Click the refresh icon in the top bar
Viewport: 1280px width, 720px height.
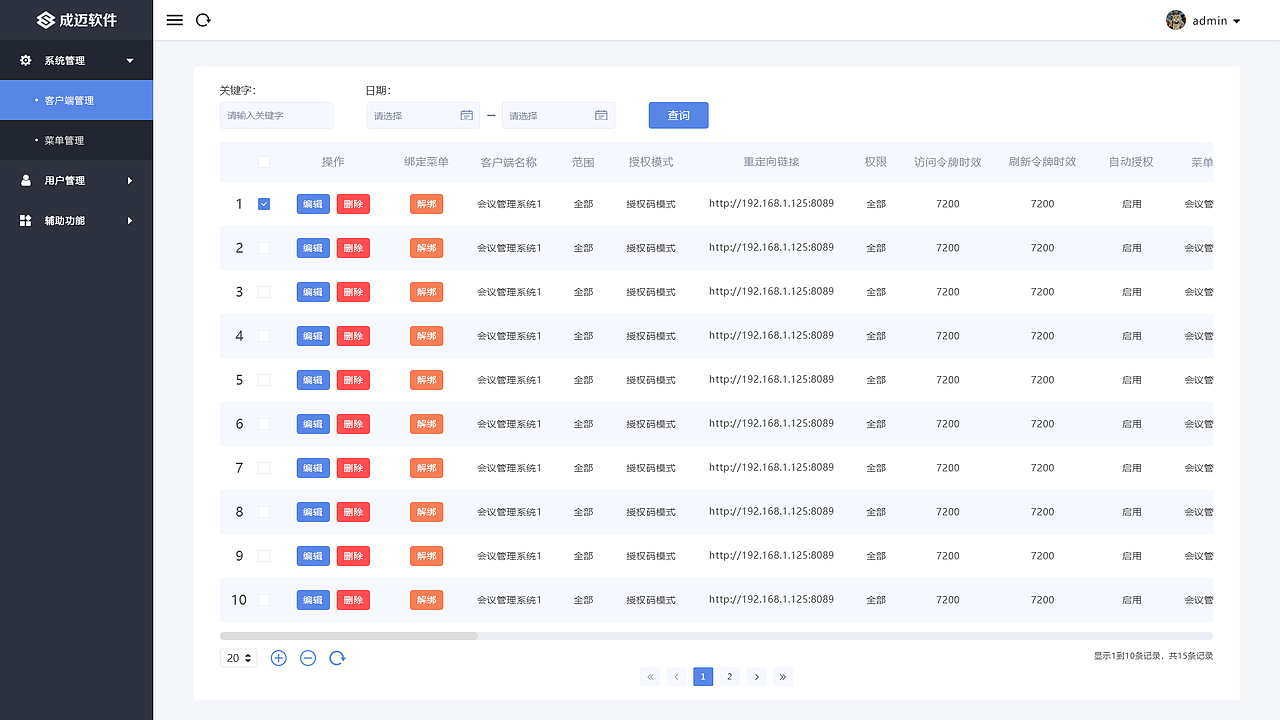point(203,19)
